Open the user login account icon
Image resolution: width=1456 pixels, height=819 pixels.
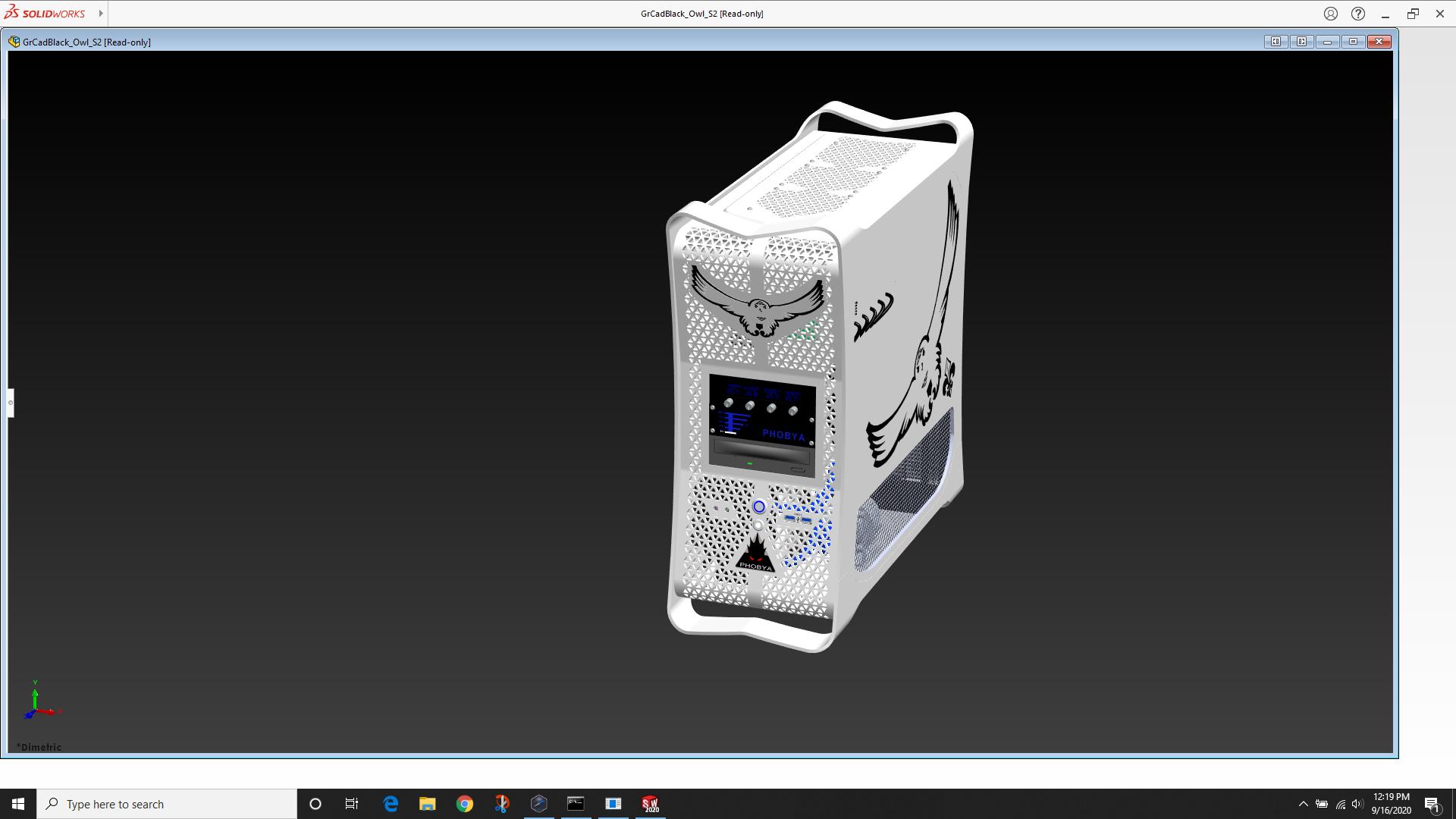1331,14
